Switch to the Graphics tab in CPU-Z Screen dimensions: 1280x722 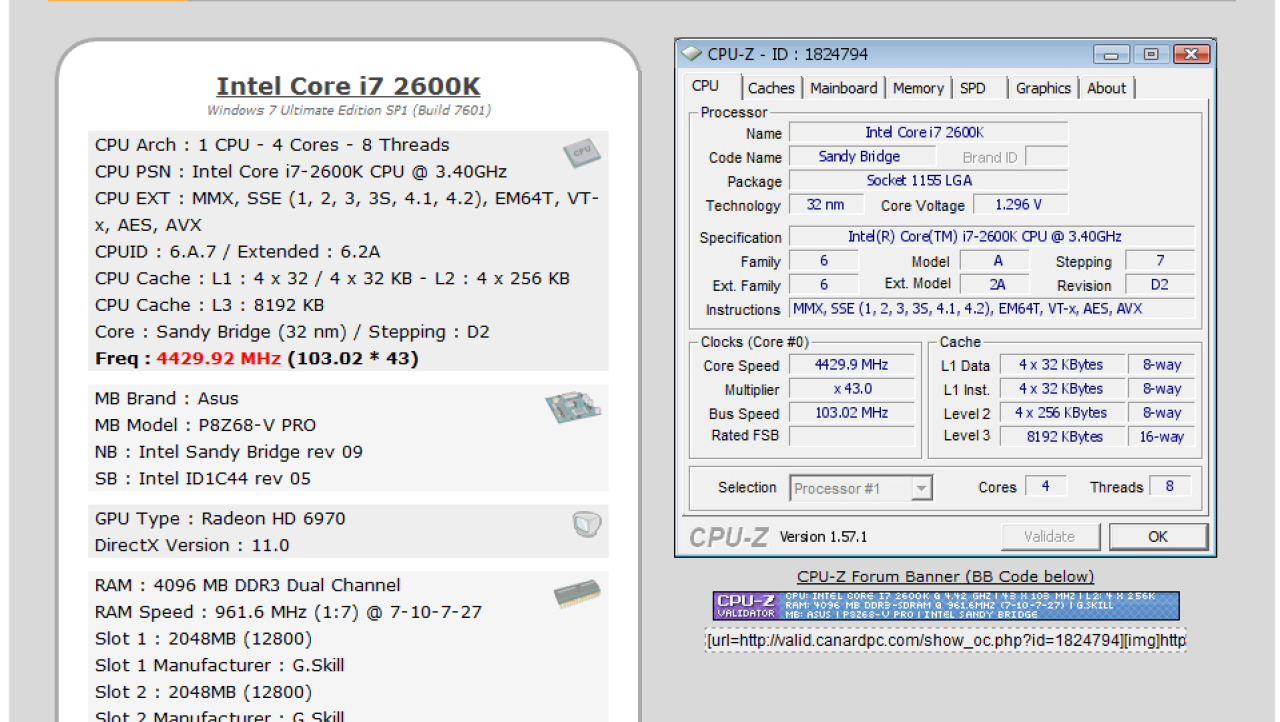(x=1043, y=88)
